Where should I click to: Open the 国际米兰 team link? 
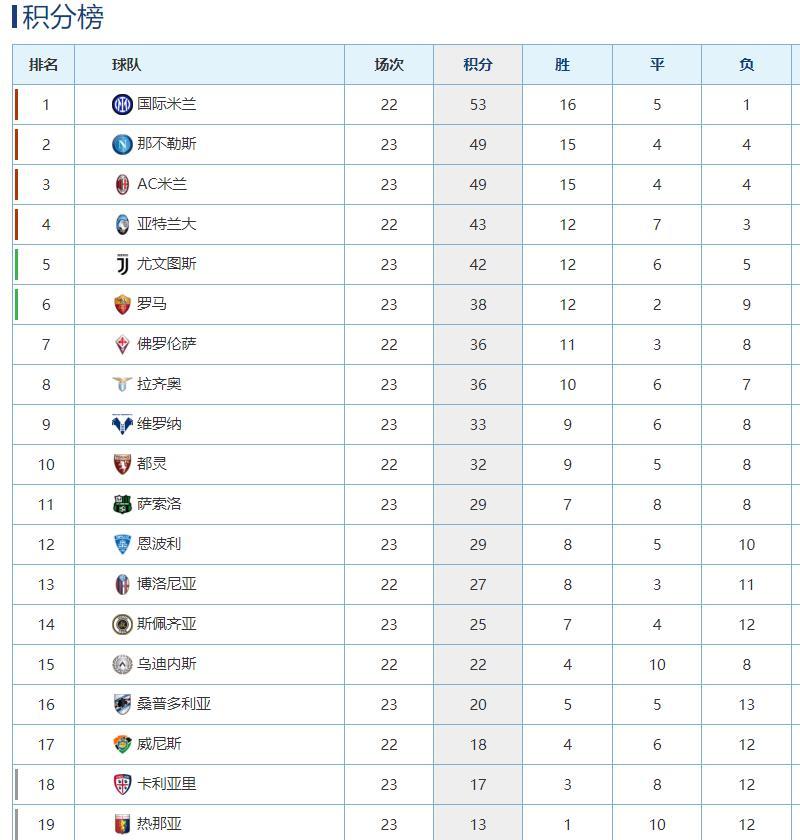(167, 103)
